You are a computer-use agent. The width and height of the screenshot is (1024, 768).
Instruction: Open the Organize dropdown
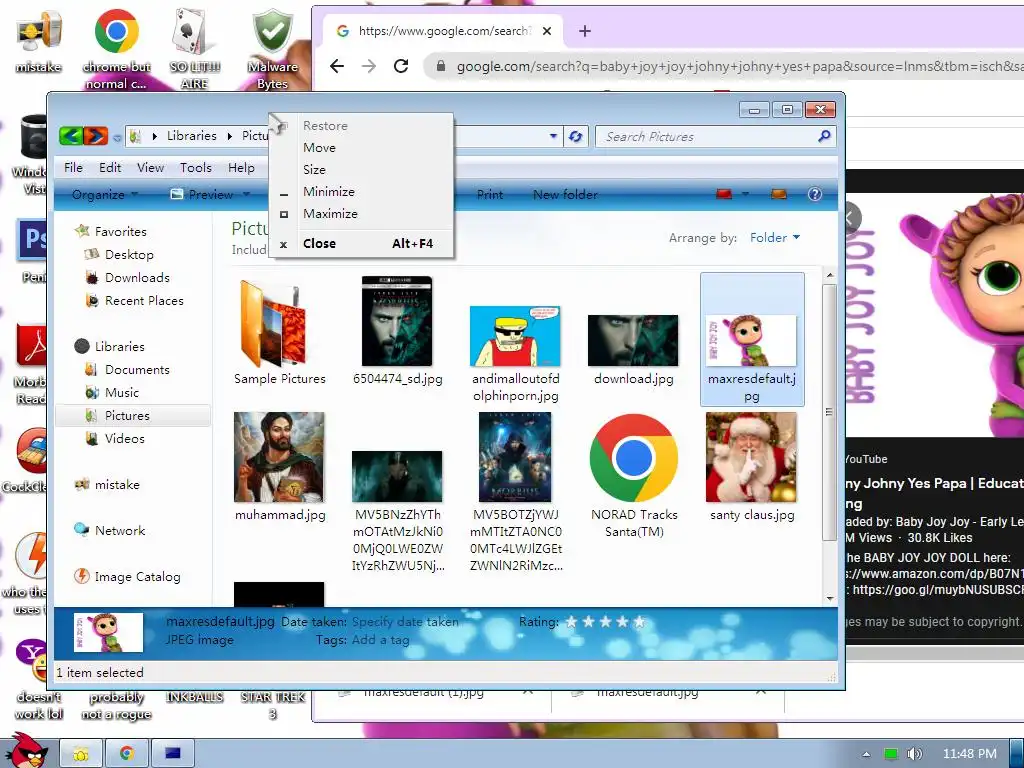coord(104,194)
